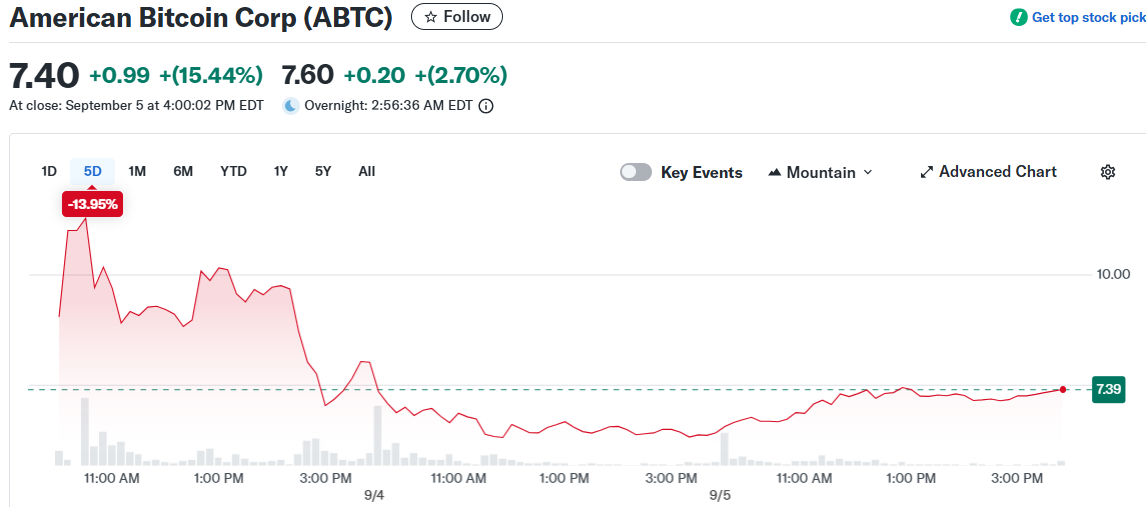Select the All time range

coord(367,171)
